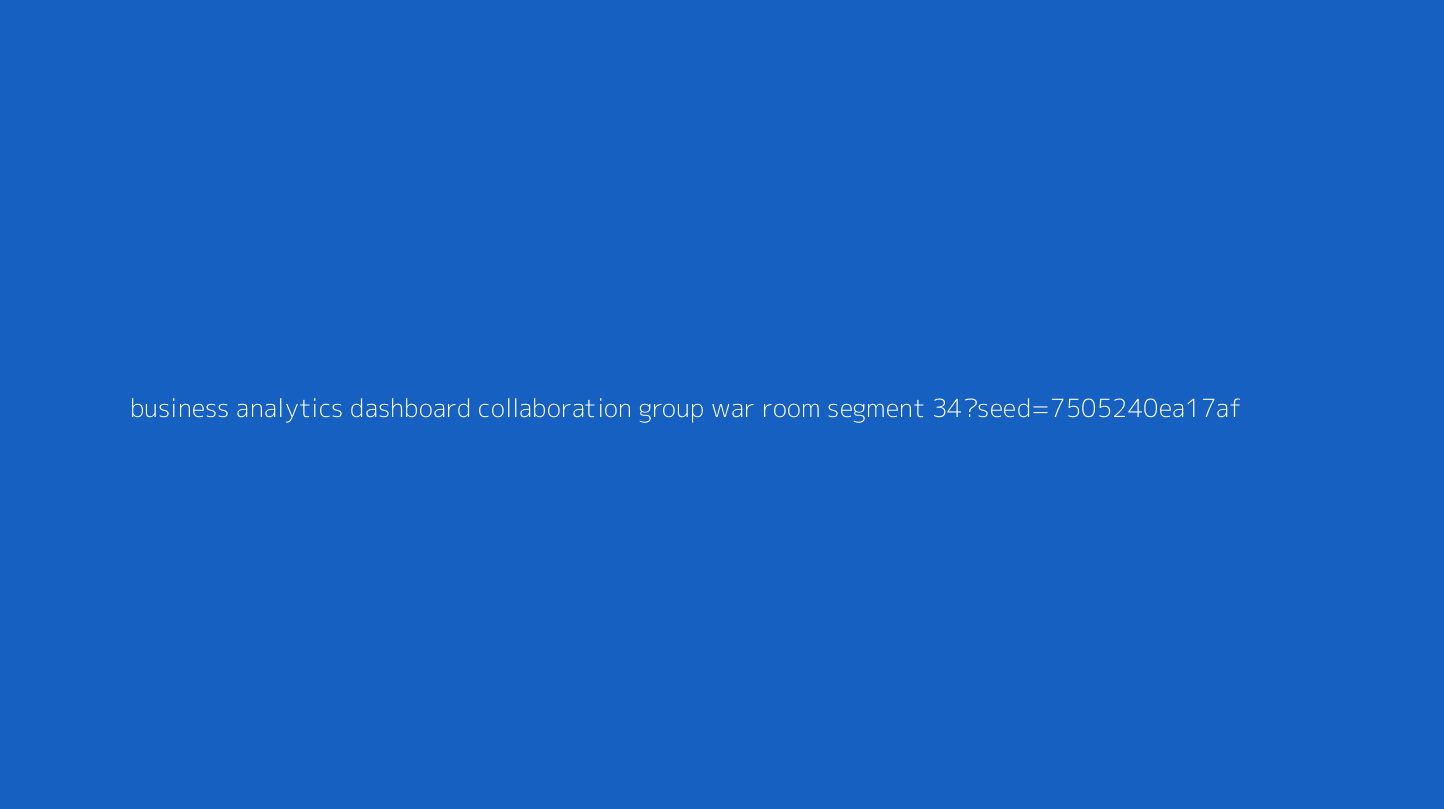1444x809 pixels.
Task: Click on the word "dashboard"
Action: pos(410,408)
